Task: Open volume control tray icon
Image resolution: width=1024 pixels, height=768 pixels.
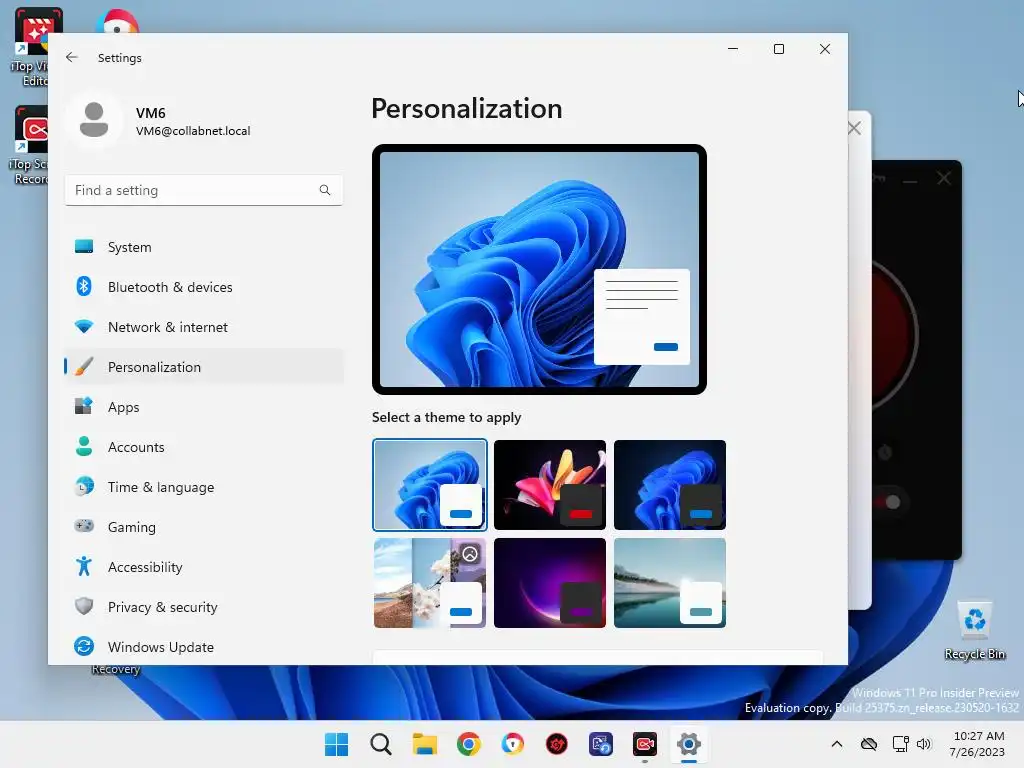Action: (x=923, y=744)
